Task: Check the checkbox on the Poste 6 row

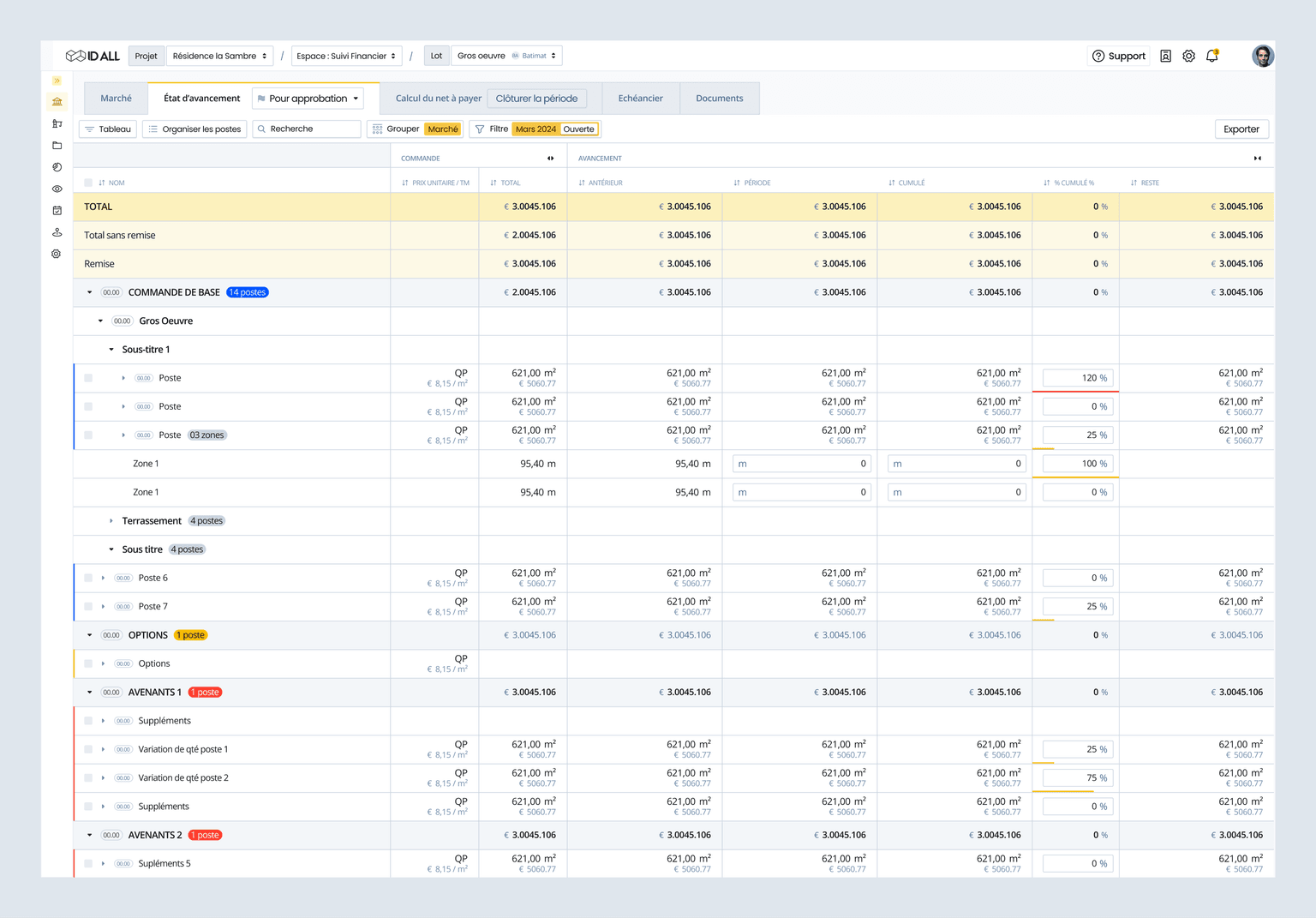Action: (88, 577)
